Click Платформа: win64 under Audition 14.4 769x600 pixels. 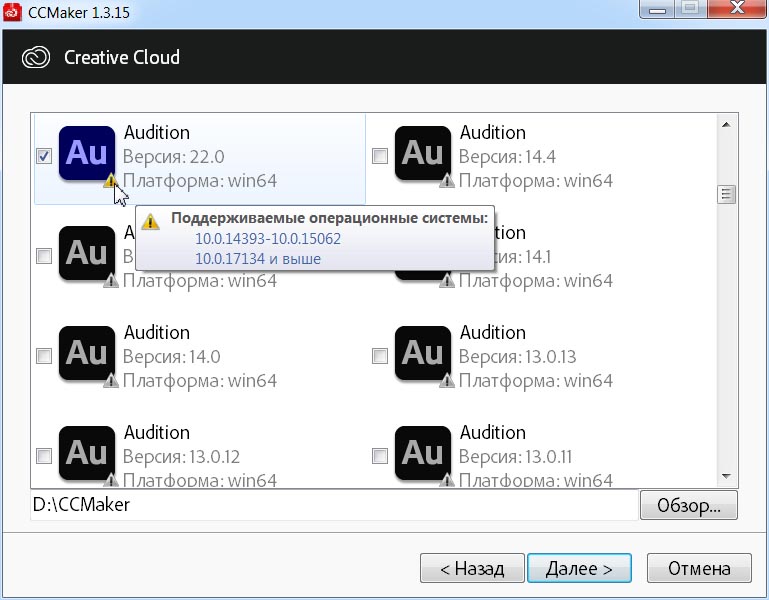click(536, 181)
